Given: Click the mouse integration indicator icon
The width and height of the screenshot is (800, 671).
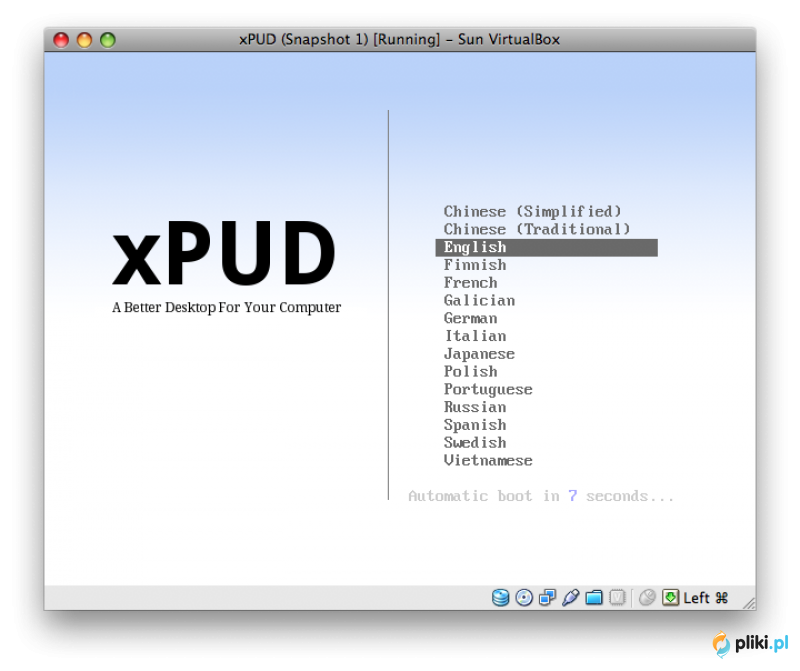Looking at the screenshot, I should click(x=647, y=597).
